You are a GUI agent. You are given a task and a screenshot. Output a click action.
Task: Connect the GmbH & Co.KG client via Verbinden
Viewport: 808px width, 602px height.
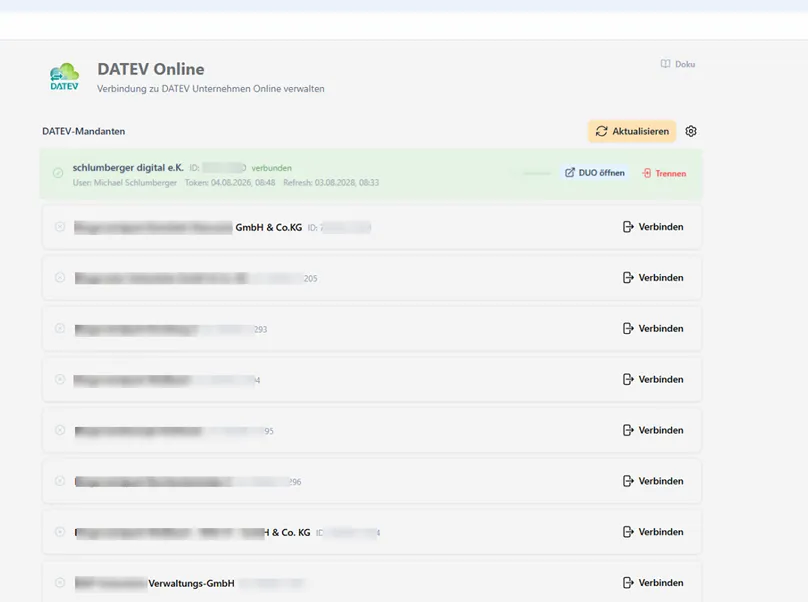tap(653, 227)
